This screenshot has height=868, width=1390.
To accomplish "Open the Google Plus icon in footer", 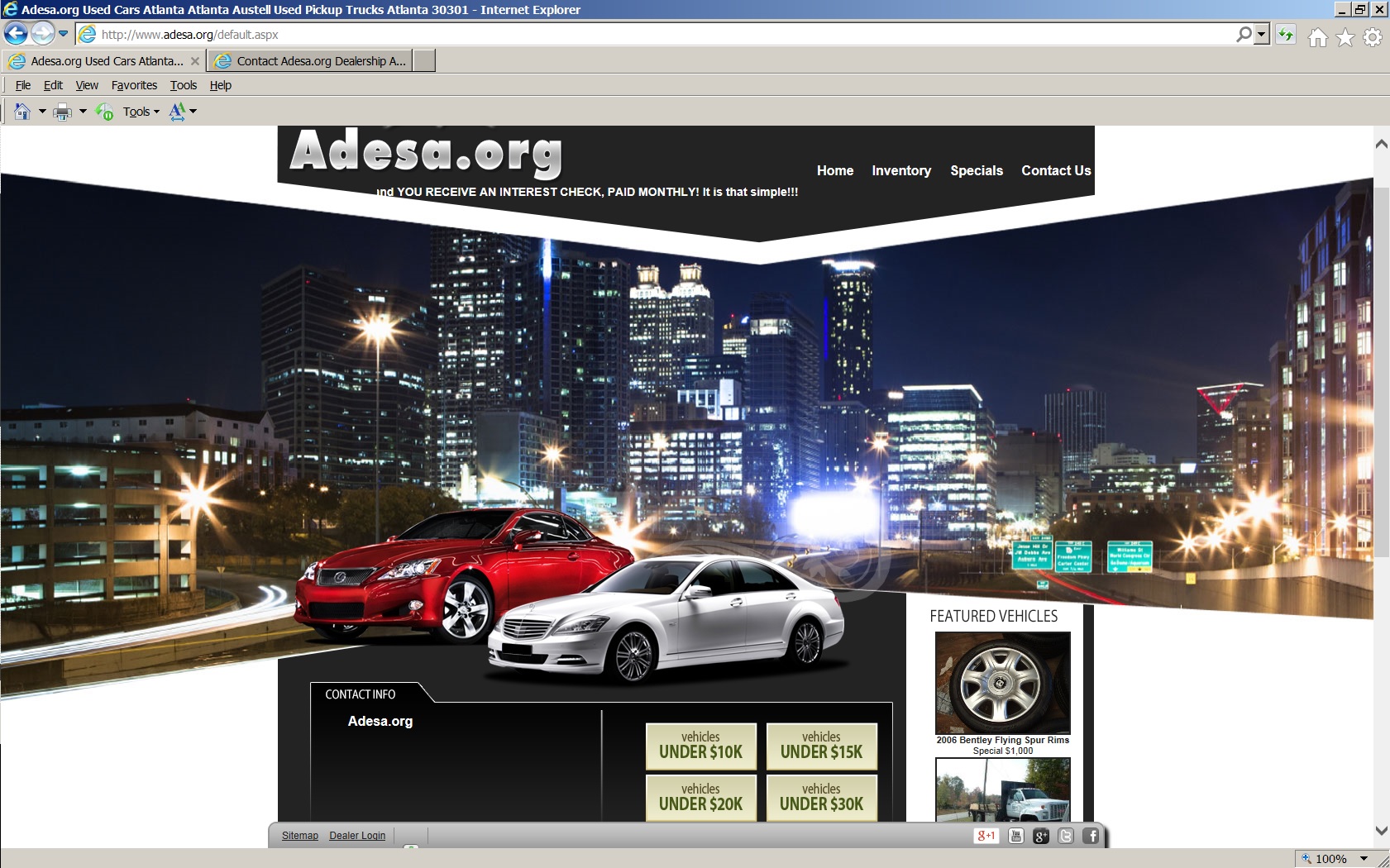I will [1041, 836].
